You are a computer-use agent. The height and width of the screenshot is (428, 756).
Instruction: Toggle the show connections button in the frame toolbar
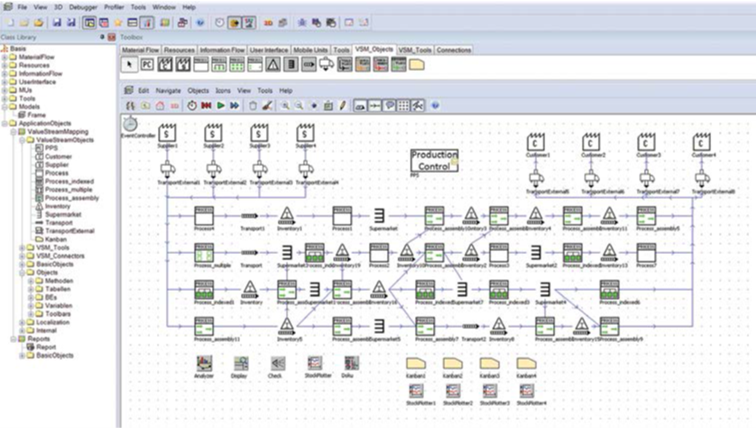tap(375, 106)
